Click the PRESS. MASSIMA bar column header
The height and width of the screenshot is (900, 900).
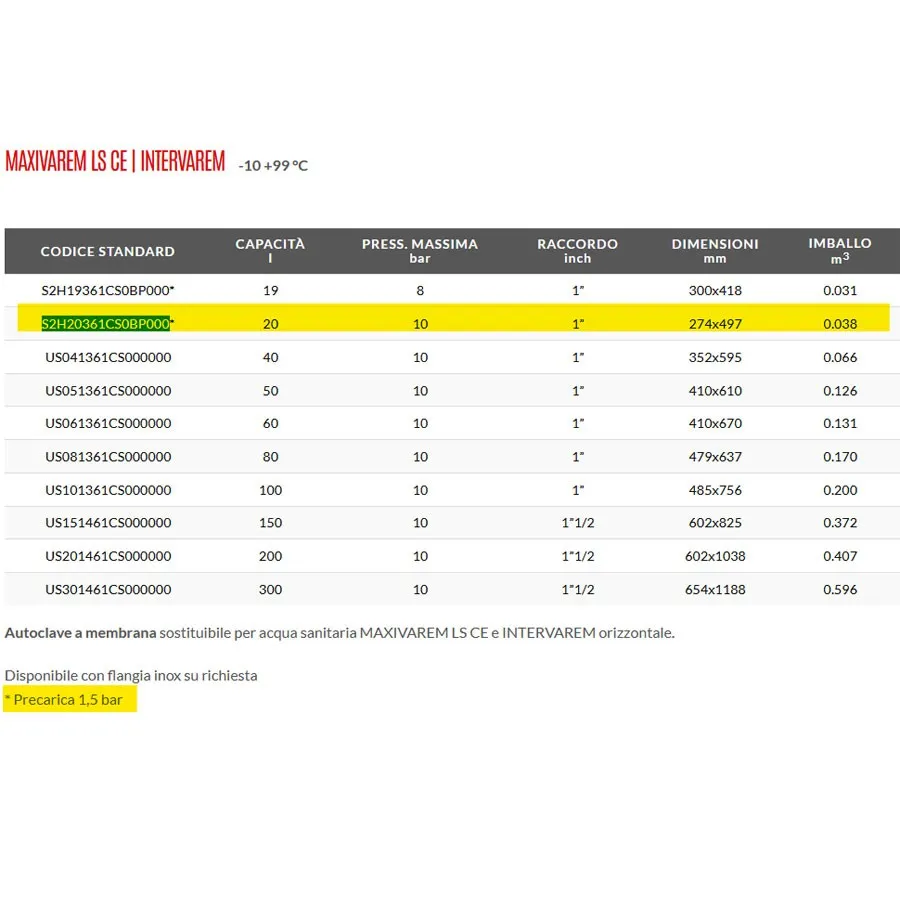[x=420, y=251]
